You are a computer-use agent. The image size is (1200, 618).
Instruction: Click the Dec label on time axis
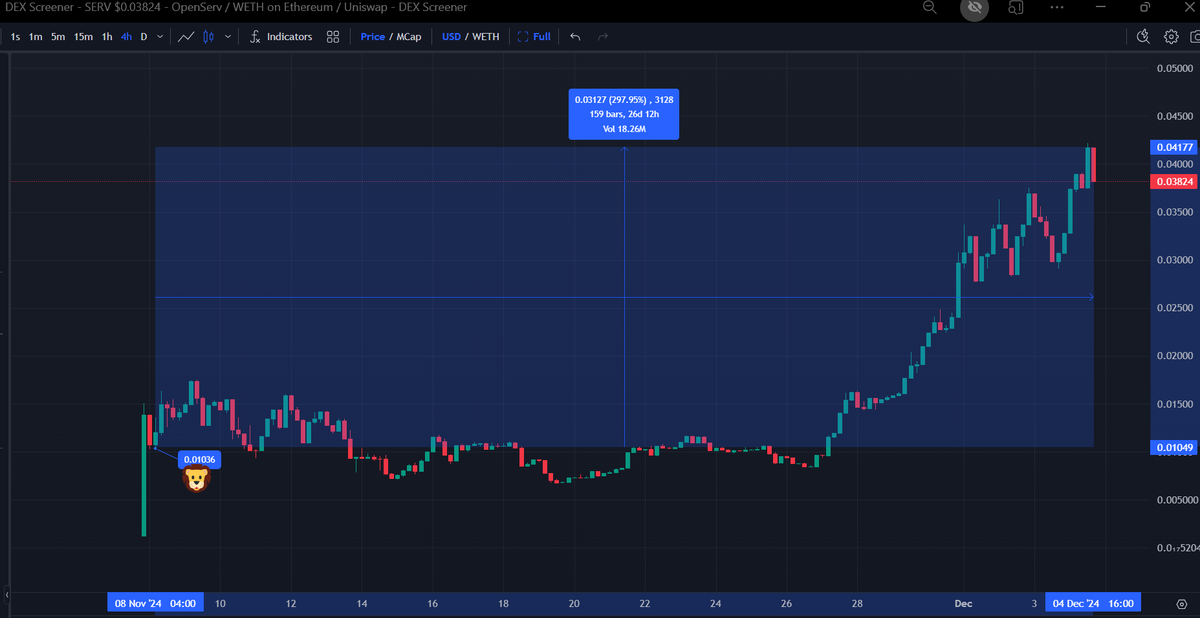[x=963, y=604]
